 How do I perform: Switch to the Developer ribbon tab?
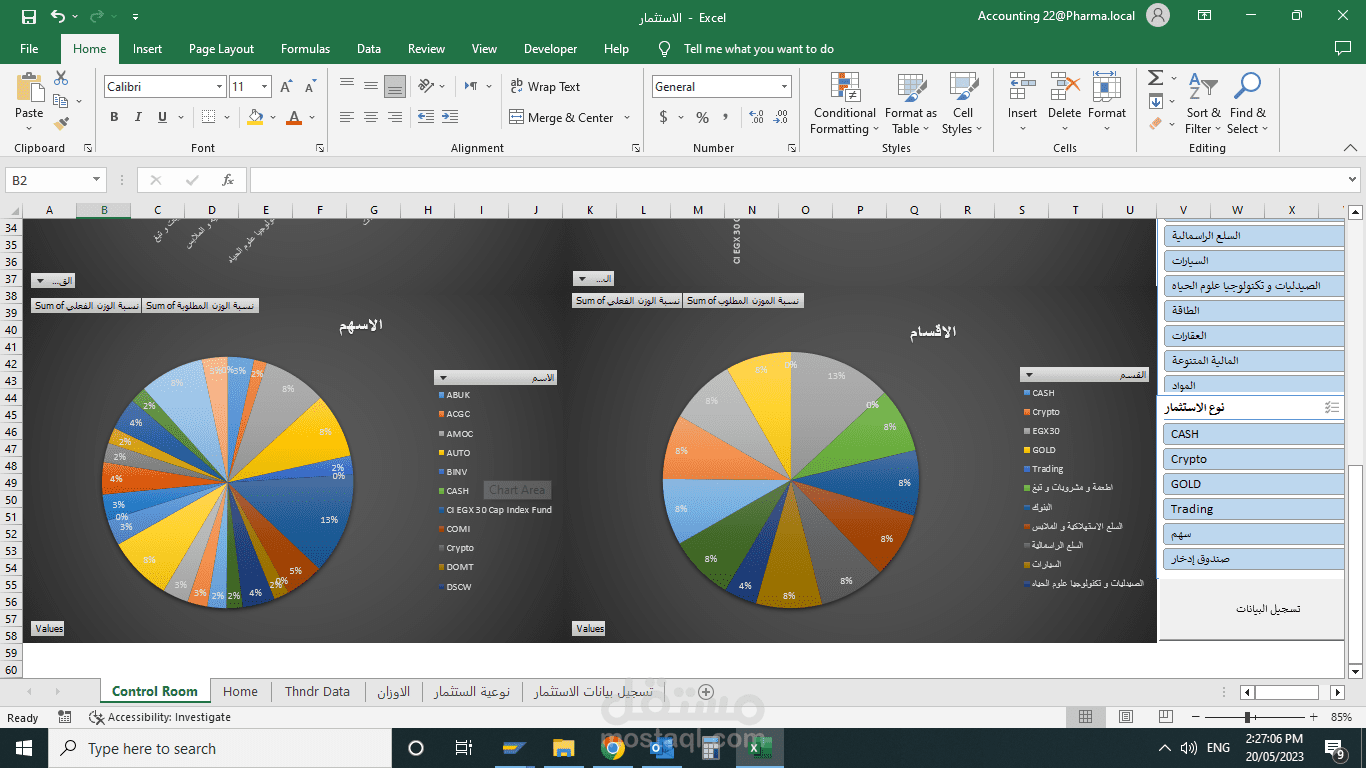551,49
